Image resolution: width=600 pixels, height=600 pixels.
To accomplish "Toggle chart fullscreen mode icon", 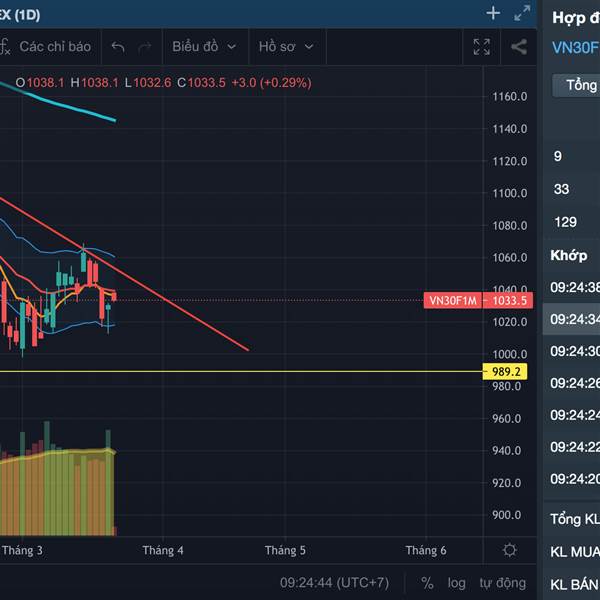I will pyautogui.click(x=481, y=47).
